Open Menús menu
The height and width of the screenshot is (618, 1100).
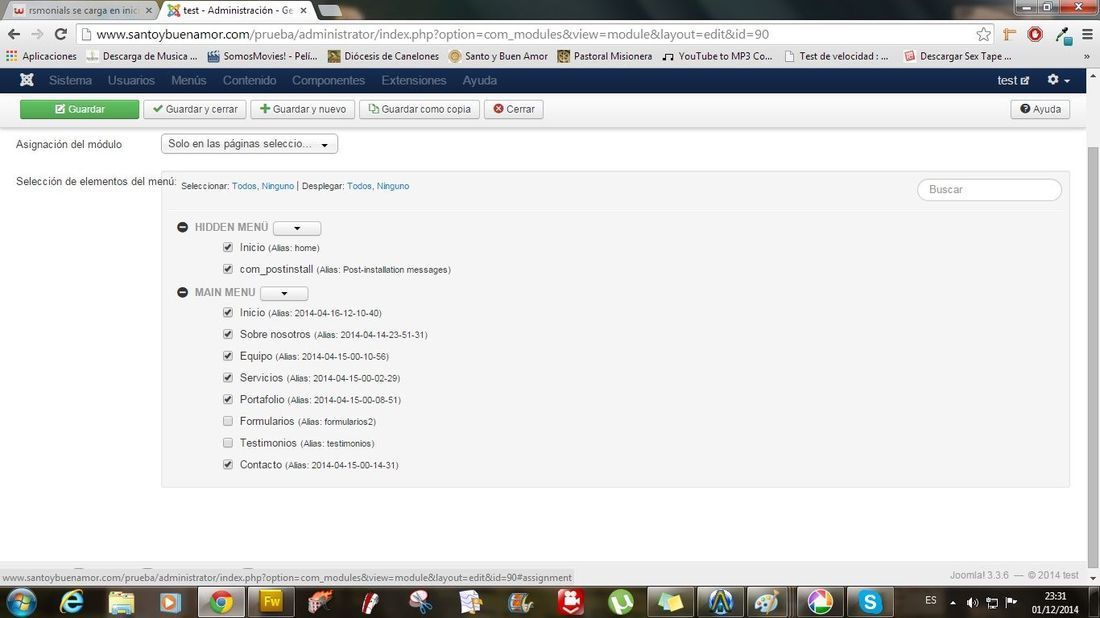coord(189,80)
